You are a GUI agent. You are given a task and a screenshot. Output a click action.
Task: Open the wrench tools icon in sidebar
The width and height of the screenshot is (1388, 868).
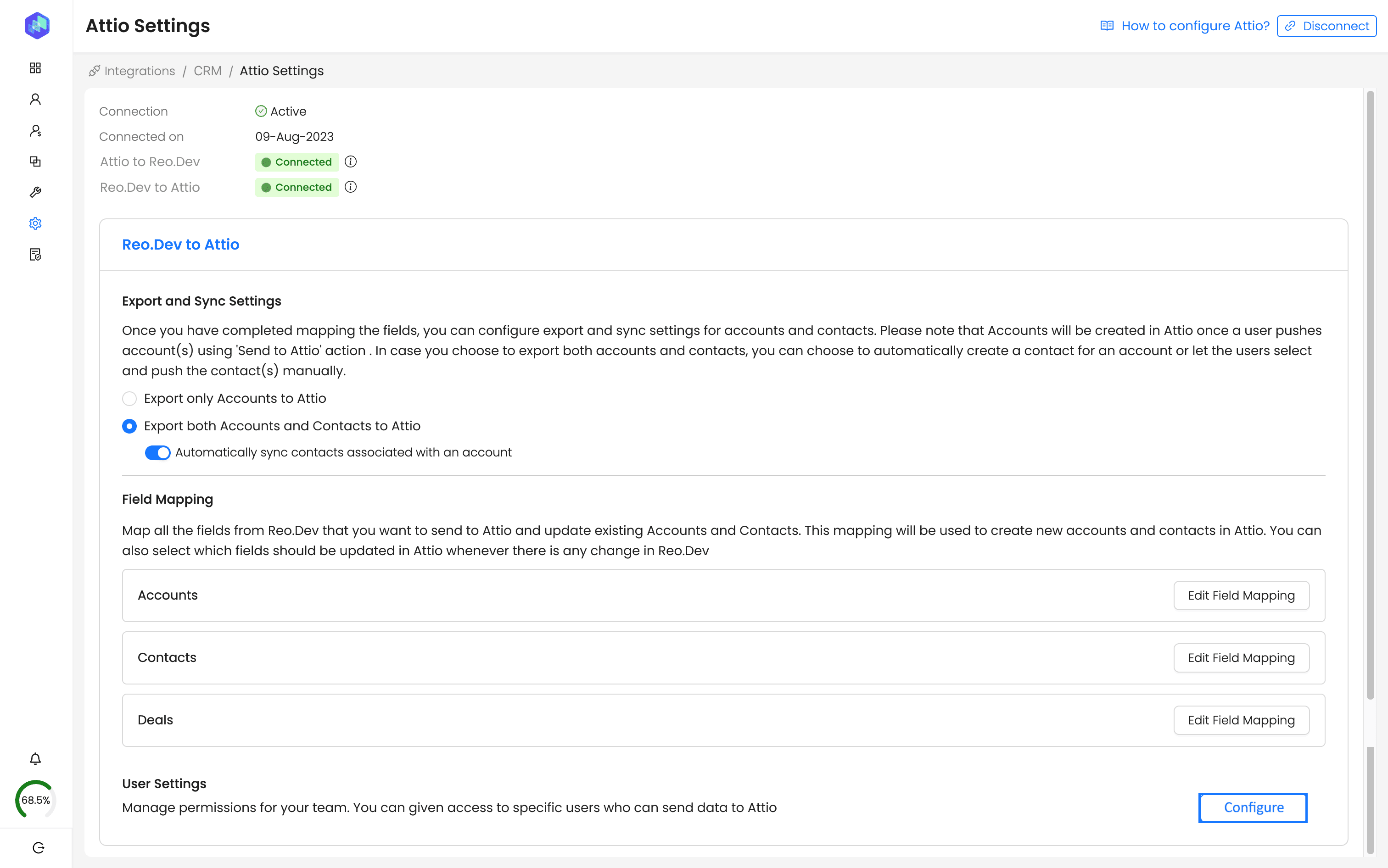tap(36, 192)
